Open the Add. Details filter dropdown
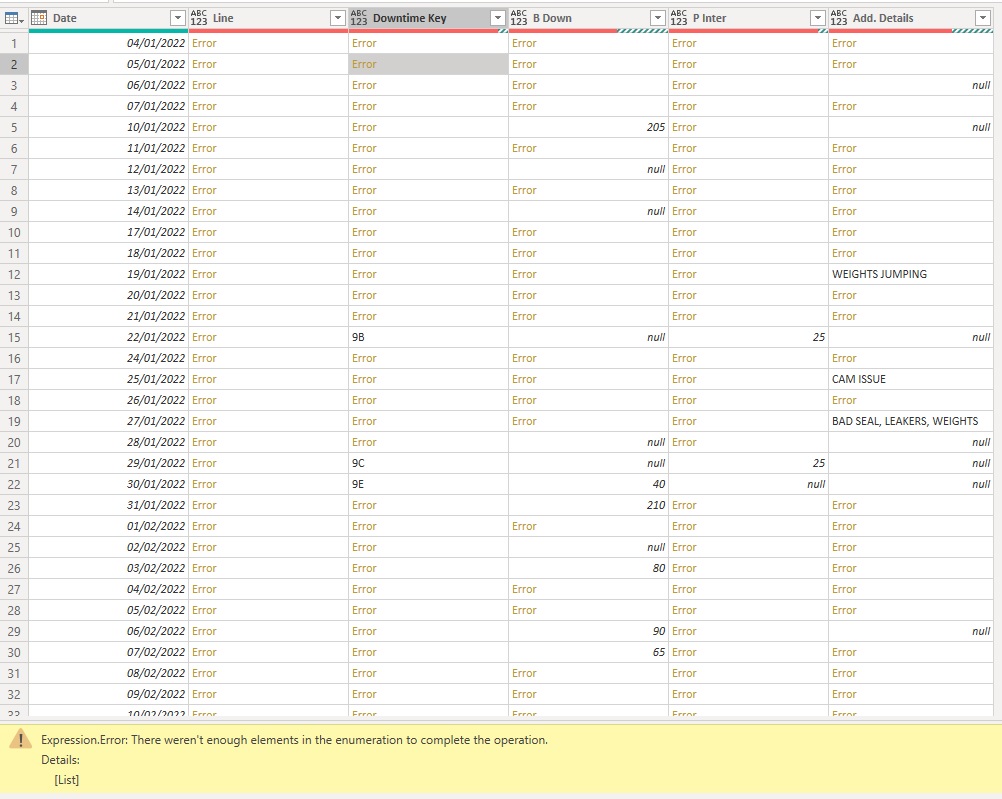Viewport: 1002px width, 799px height. (983, 18)
